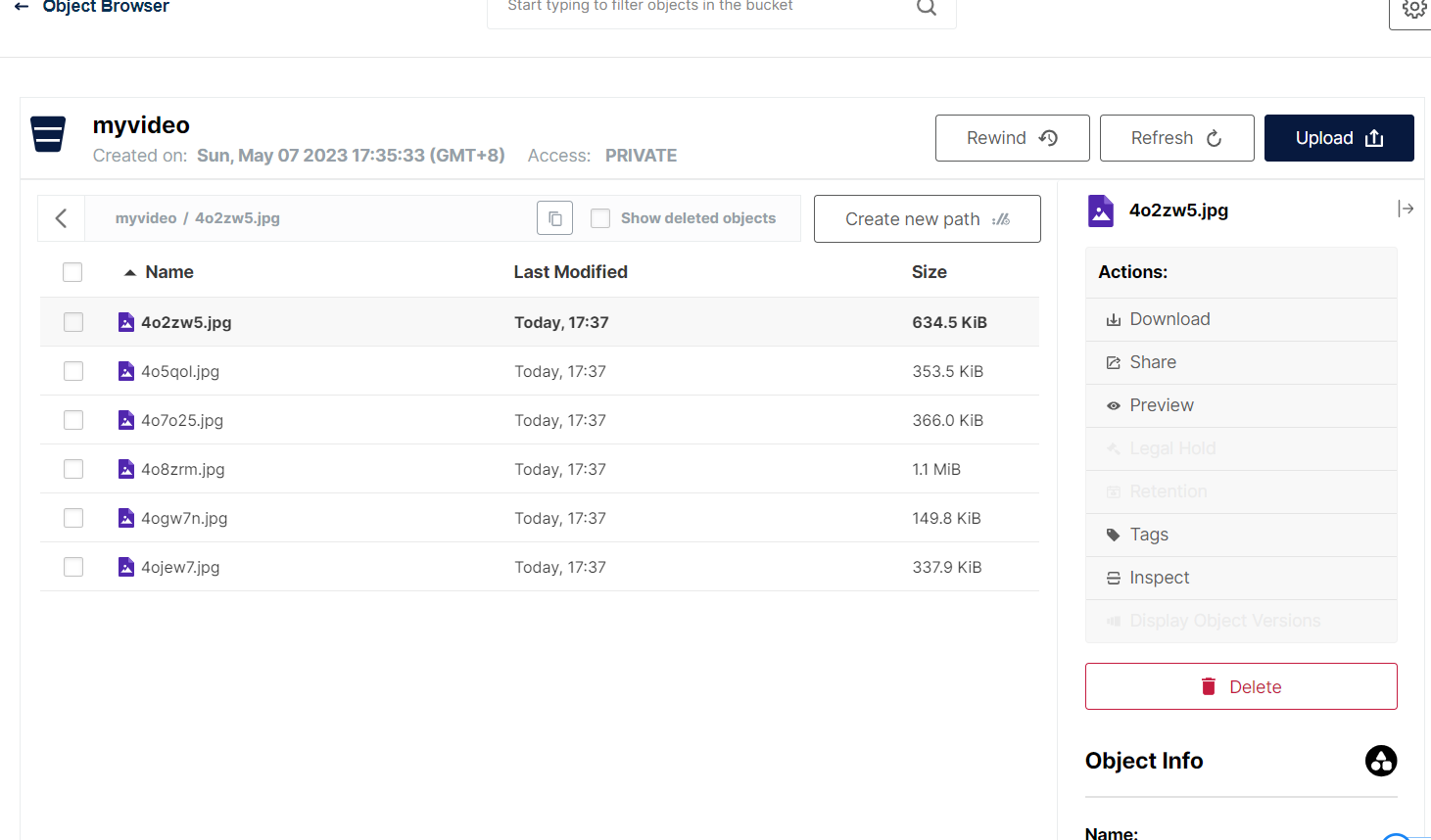Click the 4o8zrm.jpg image file icon
Viewport: 1431px width, 840px height.
click(126, 469)
